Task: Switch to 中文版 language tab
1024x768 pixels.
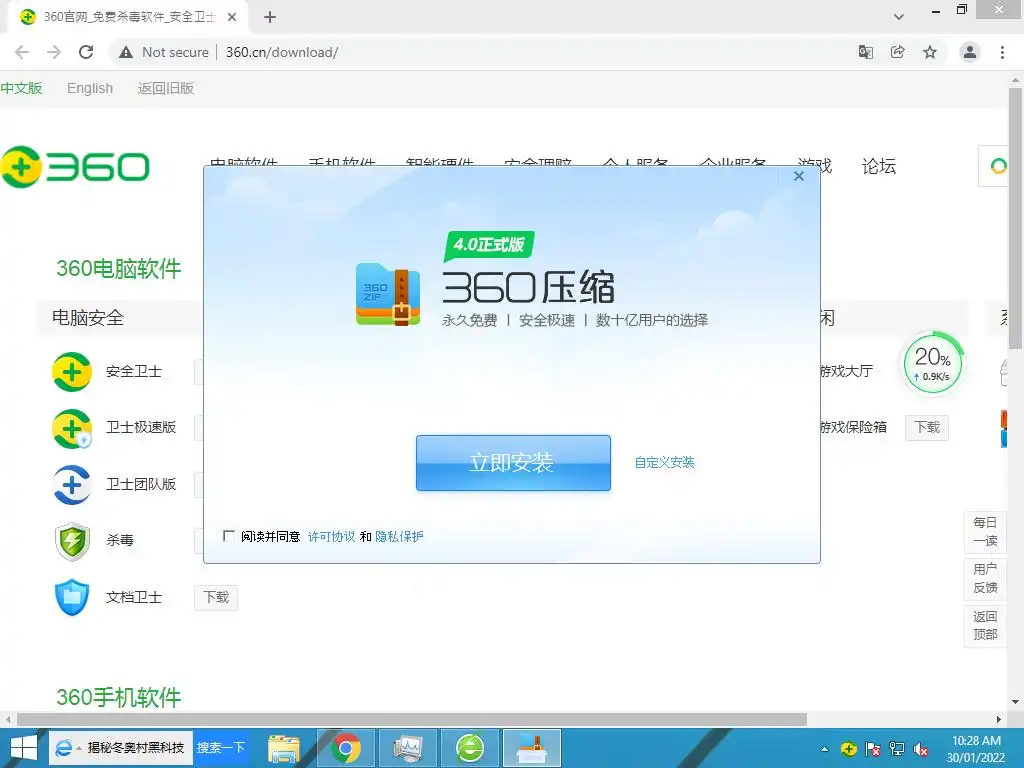Action: (x=21, y=88)
